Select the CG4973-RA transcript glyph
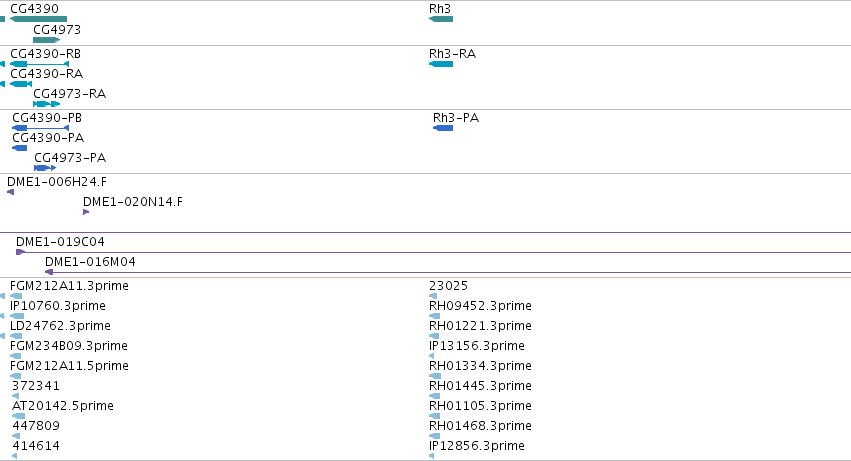 coord(47,104)
